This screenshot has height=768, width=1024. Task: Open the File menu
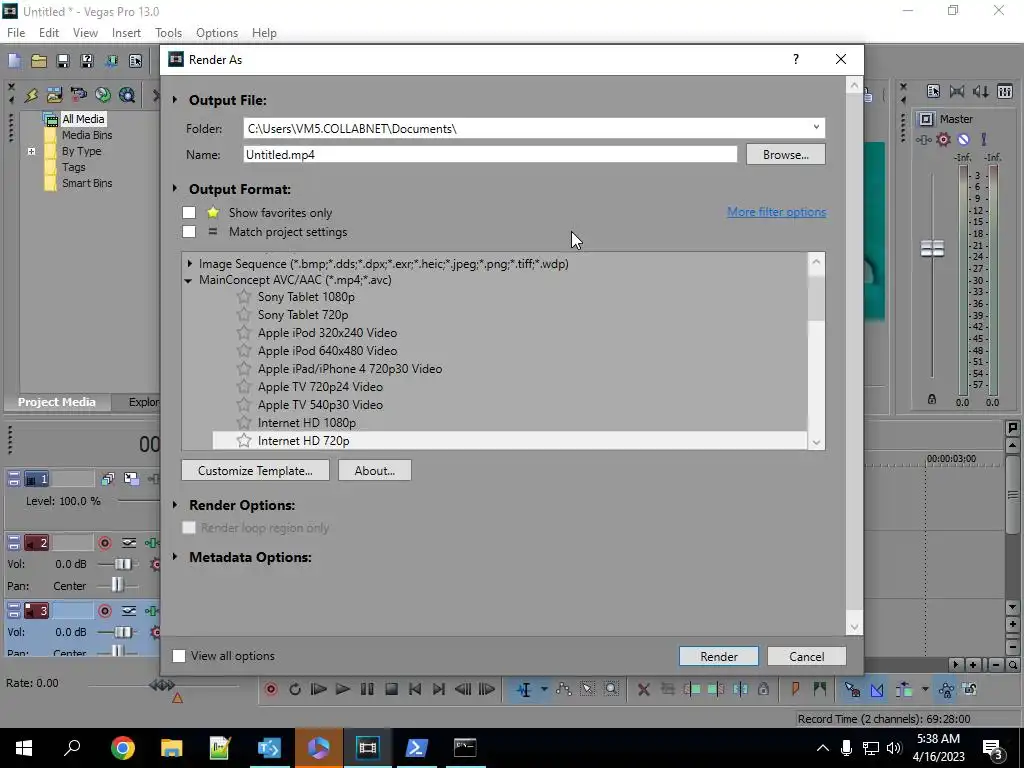click(x=16, y=33)
